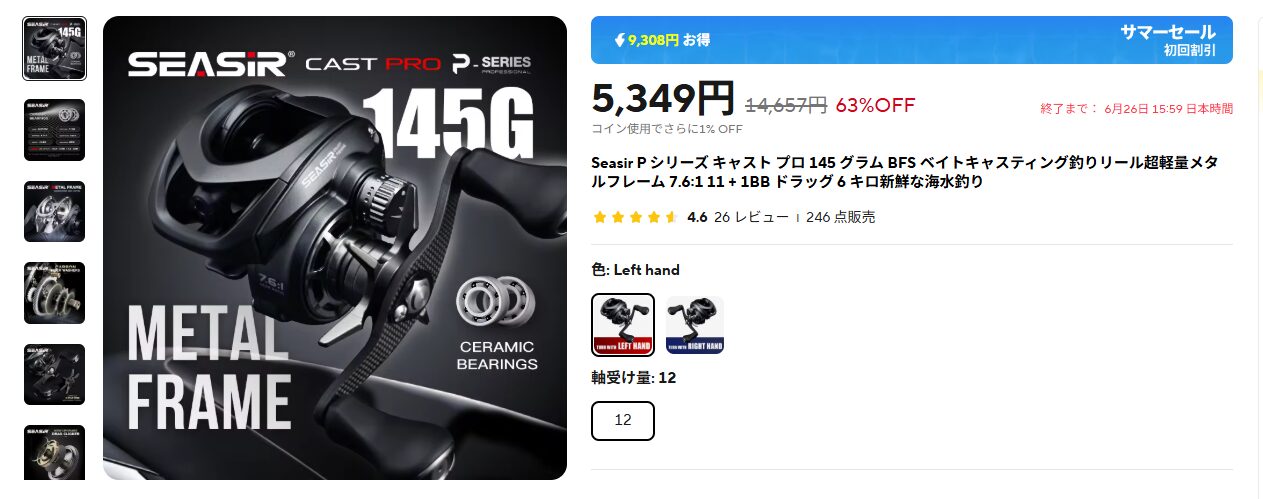Choose the Left hand reel option
The height and width of the screenshot is (499, 1263).
[623, 325]
